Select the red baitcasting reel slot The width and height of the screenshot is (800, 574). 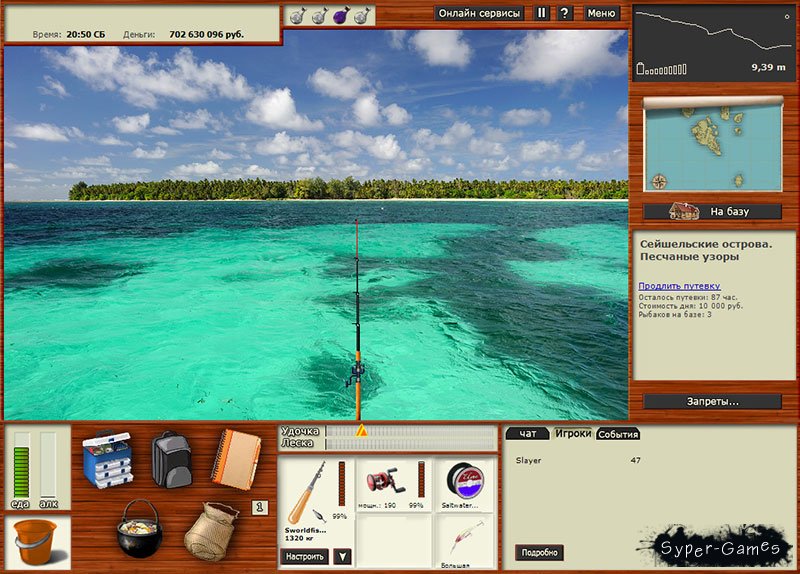[393, 485]
